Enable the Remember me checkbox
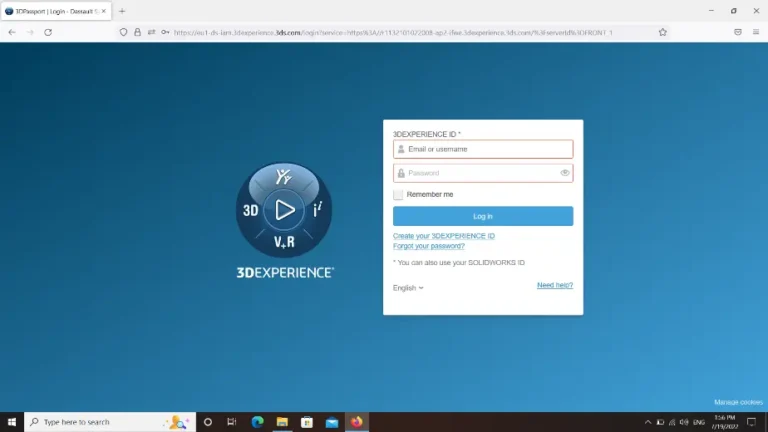768x432 pixels. point(398,194)
